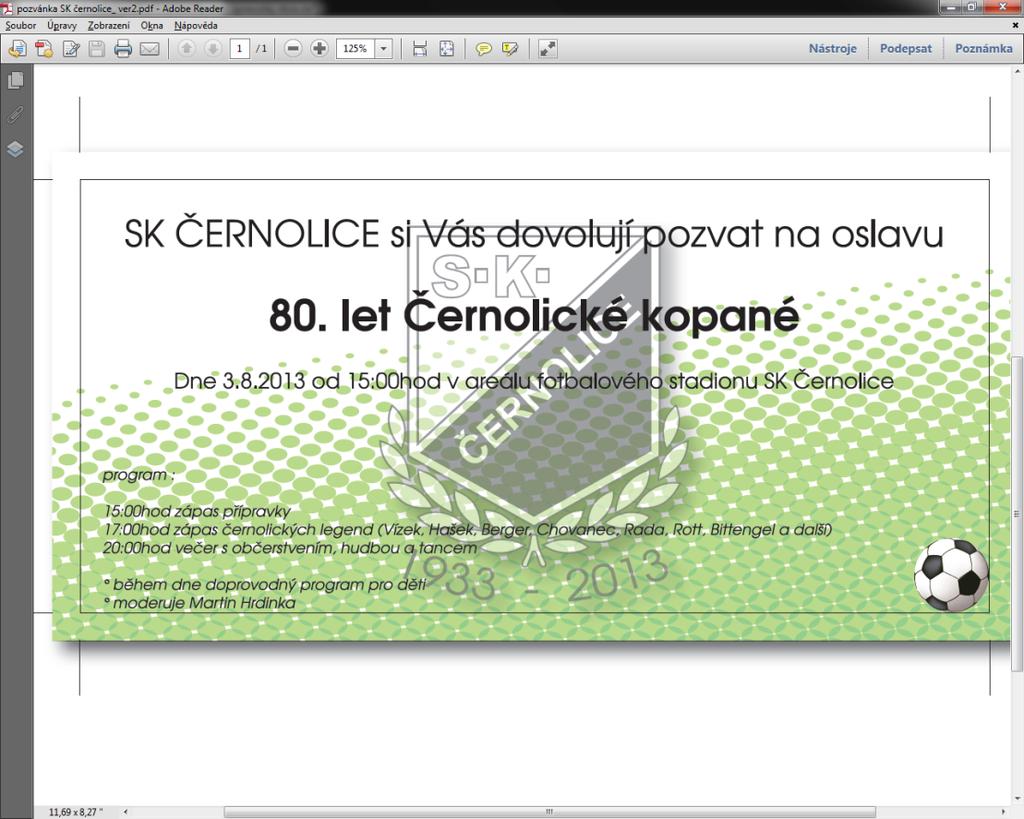
Task: Show layers panel
Action: coord(15,149)
